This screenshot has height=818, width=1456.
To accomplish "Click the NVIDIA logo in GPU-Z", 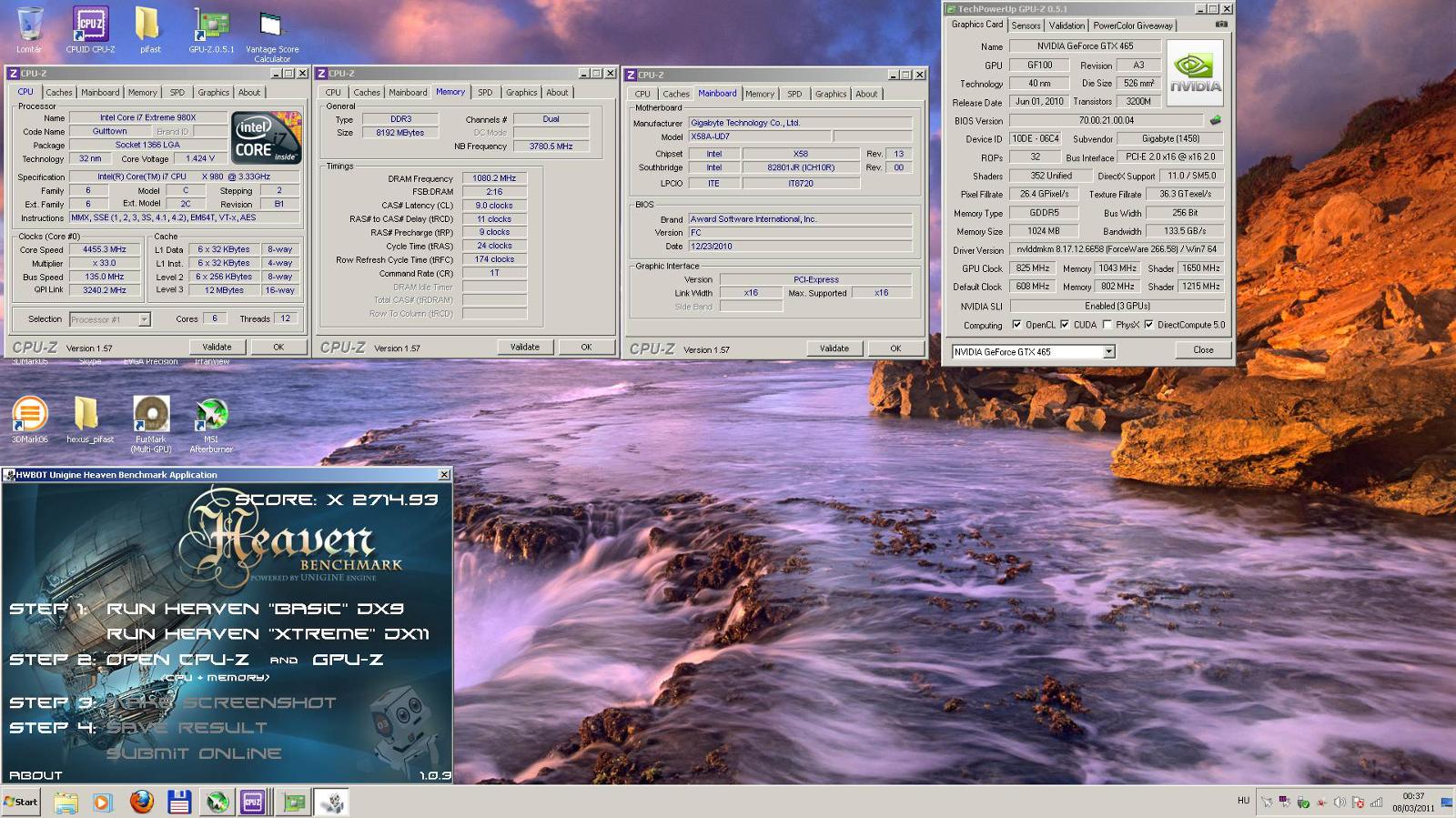I will [x=1195, y=73].
